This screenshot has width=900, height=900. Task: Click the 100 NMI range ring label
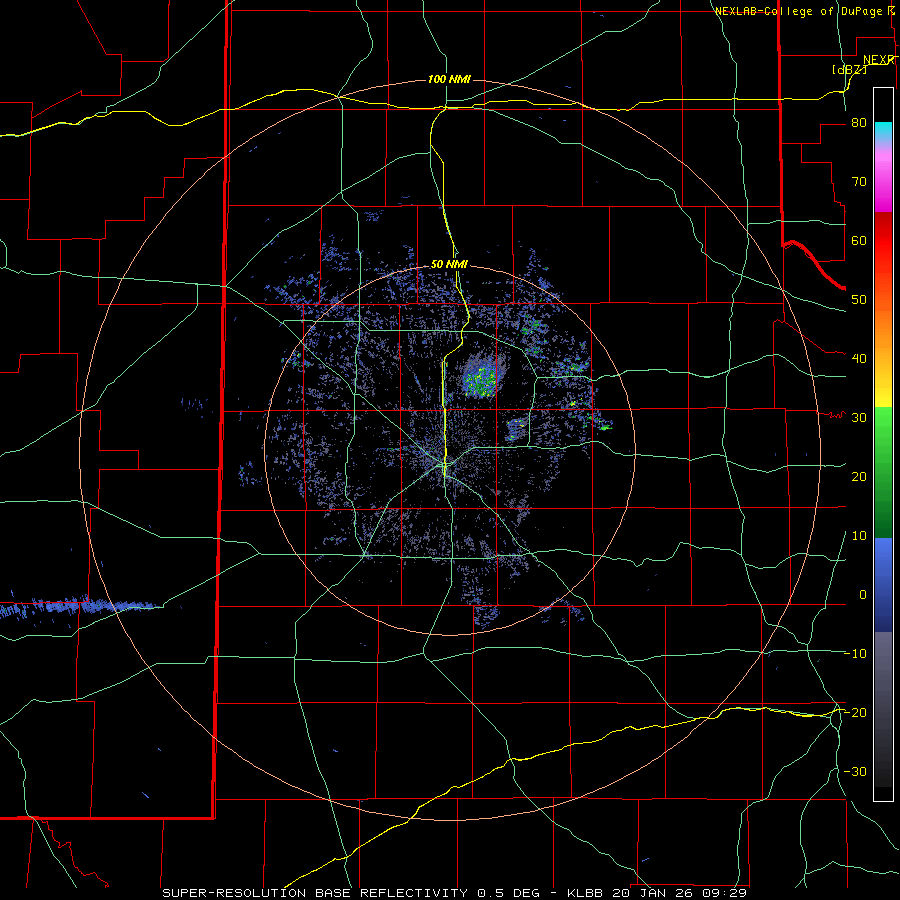point(449,79)
